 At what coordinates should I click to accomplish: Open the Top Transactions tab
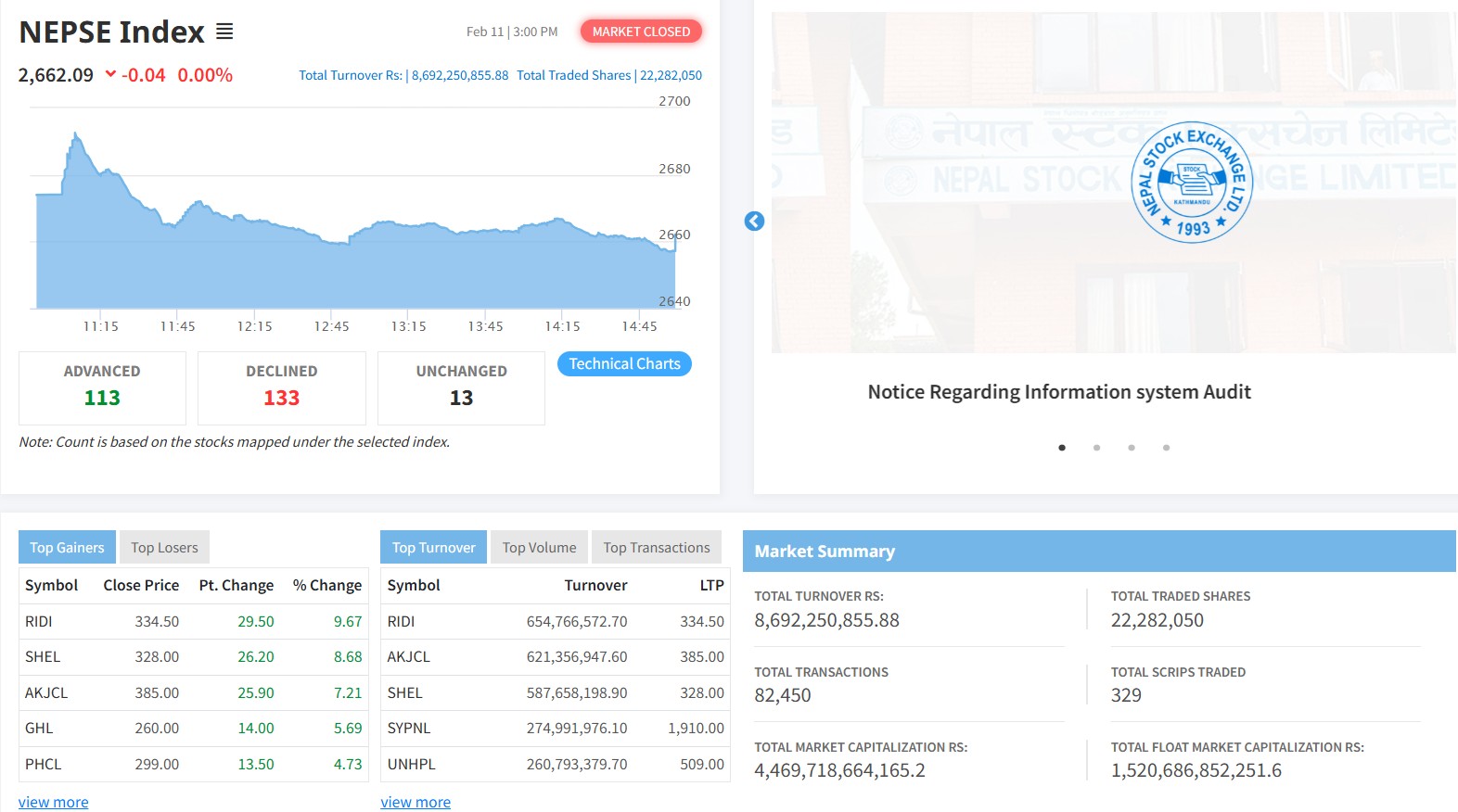point(656,548)
